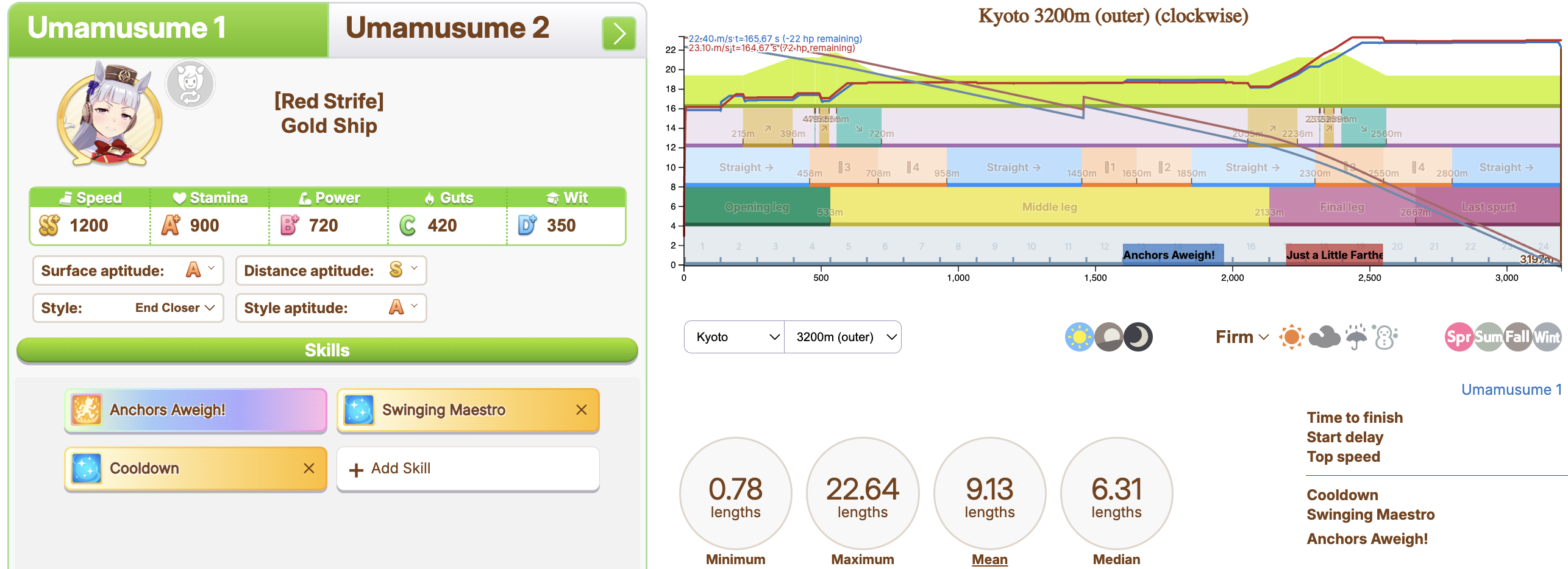
Task: Click the Swinging Maestro skill icon
Action: tap(359, 410)
